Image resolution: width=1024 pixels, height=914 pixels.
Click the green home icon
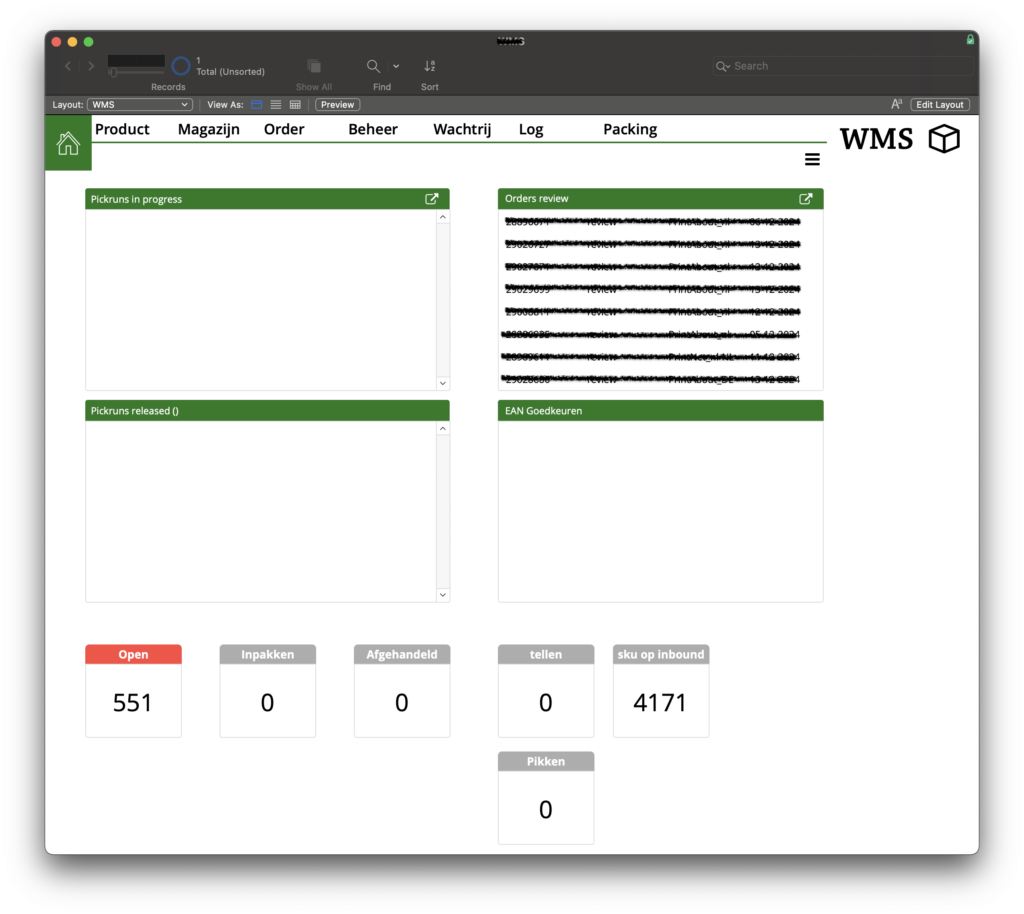[68, 143]
